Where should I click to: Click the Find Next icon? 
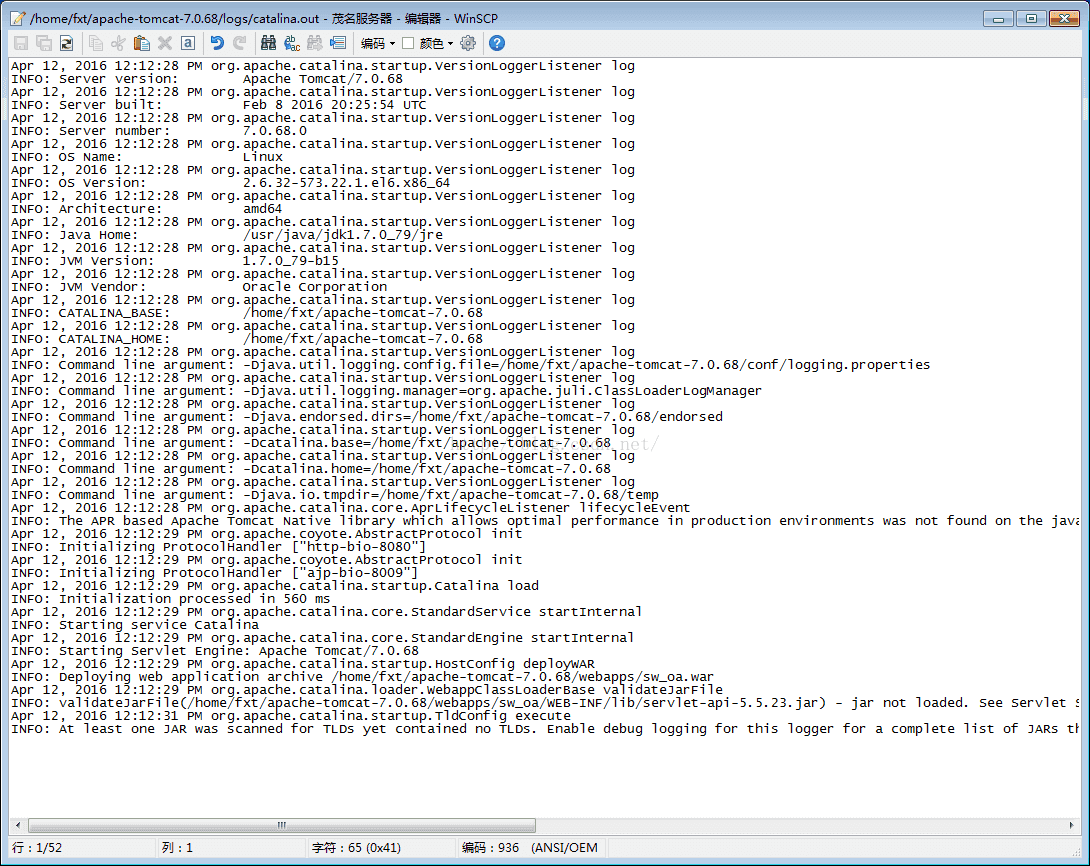[x=315, y=43]
